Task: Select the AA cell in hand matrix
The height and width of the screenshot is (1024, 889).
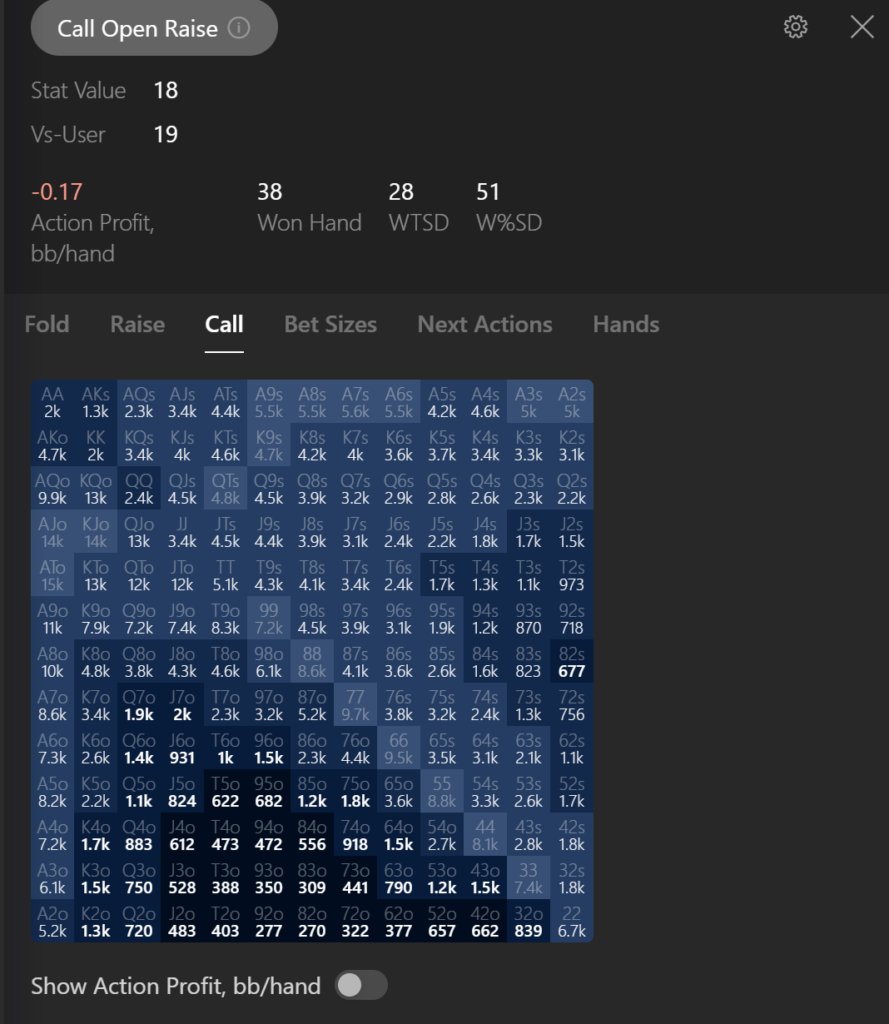Action: (x=52, y=402)
